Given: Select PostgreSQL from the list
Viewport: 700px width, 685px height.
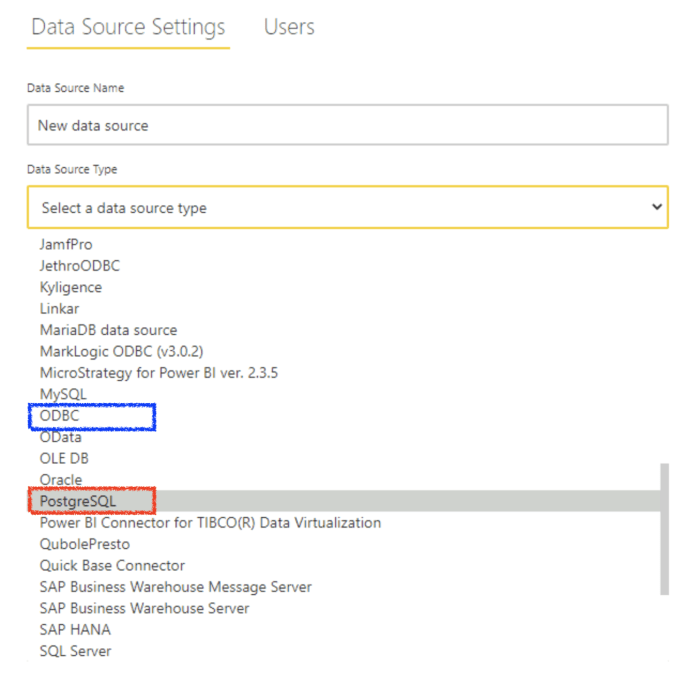Looking at the screenshot, I should (78, 501).
